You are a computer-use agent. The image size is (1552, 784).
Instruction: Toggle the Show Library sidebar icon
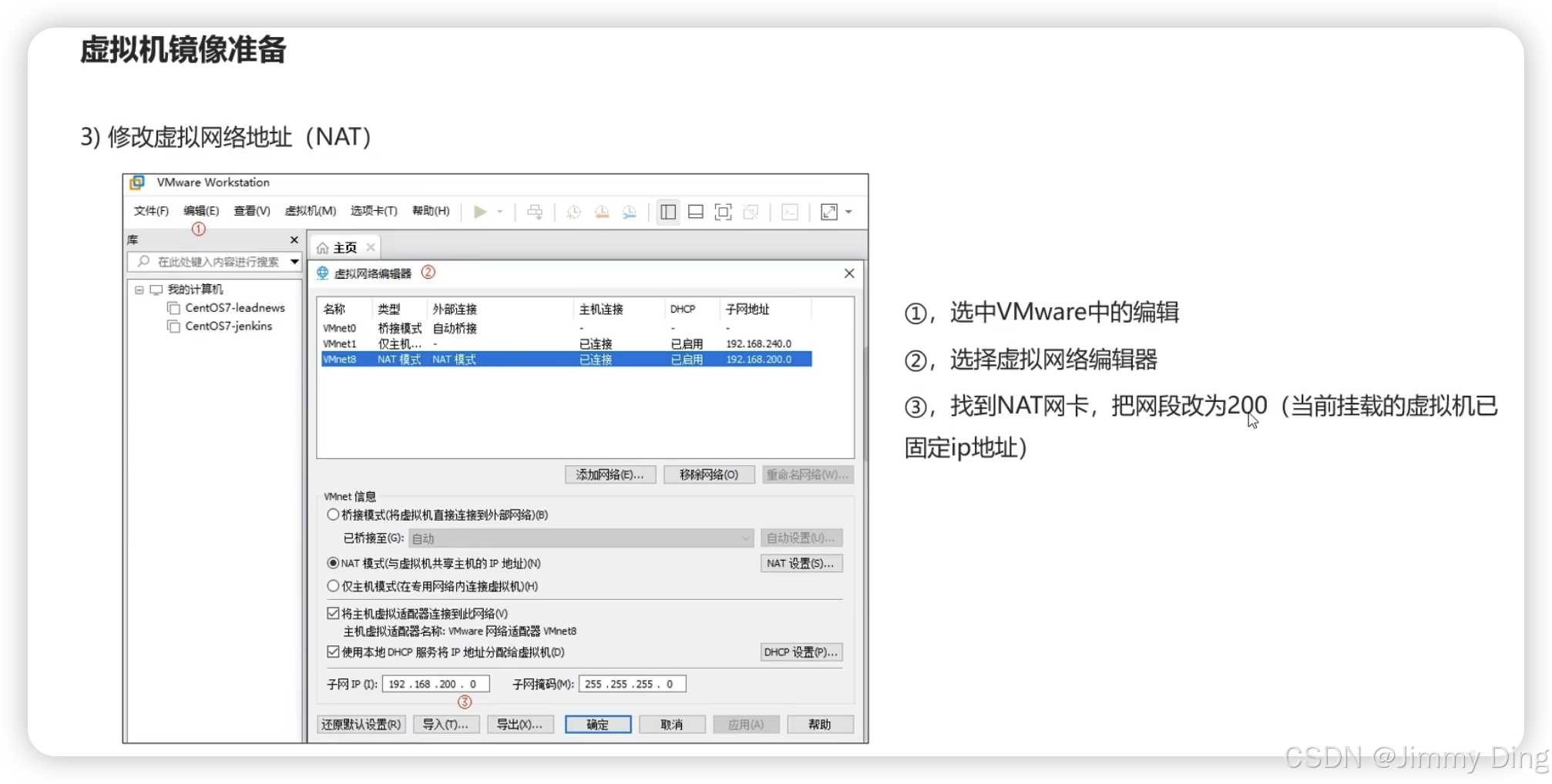click(668, 212)
